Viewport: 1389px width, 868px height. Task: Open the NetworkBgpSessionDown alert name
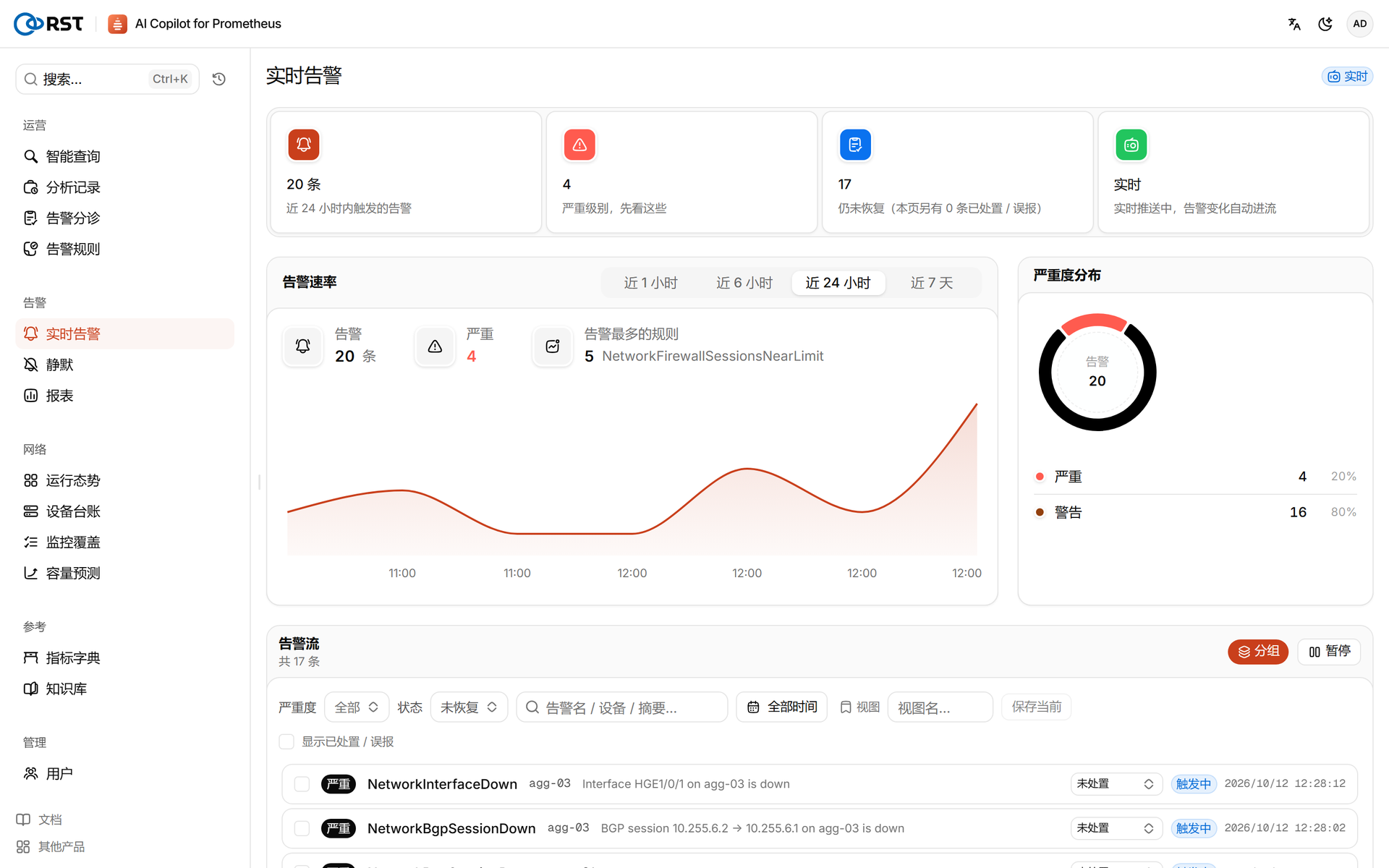tap(451, 828)
